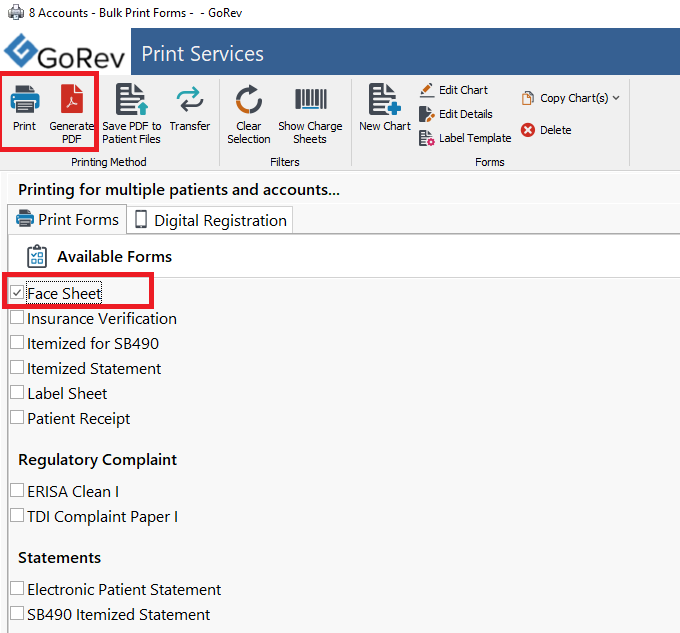Check the Insurance Verification checkbox
Image resolution: width=680 pixels, height=633 pixels.
pos(17,317)
